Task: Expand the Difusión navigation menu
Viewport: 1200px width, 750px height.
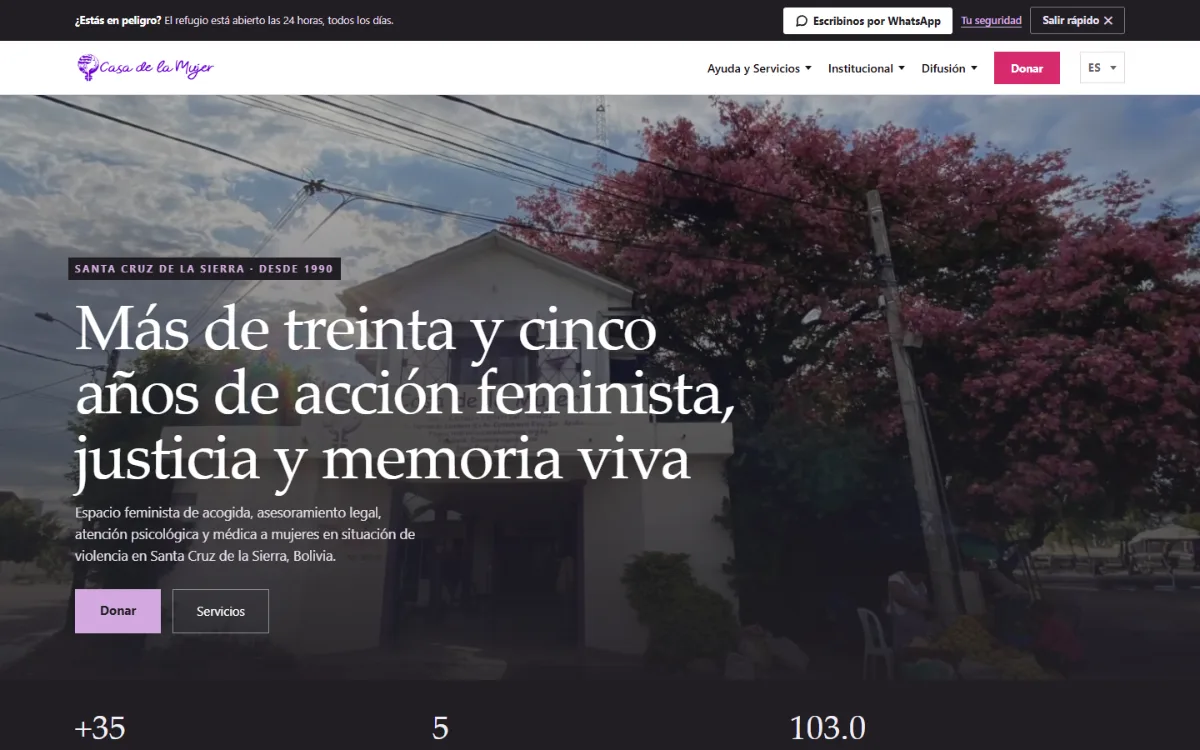Action: coord(949,68)
